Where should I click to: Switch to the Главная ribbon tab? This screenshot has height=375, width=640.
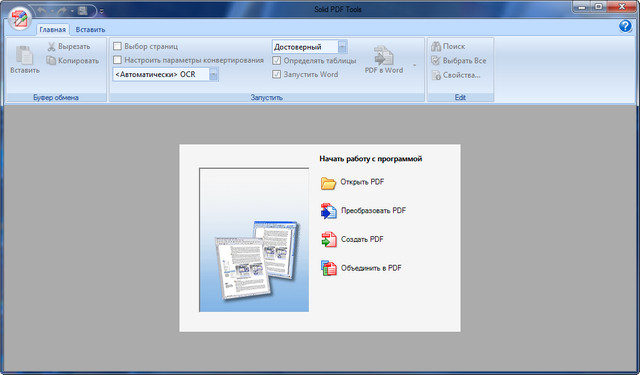tap(53, 29)
